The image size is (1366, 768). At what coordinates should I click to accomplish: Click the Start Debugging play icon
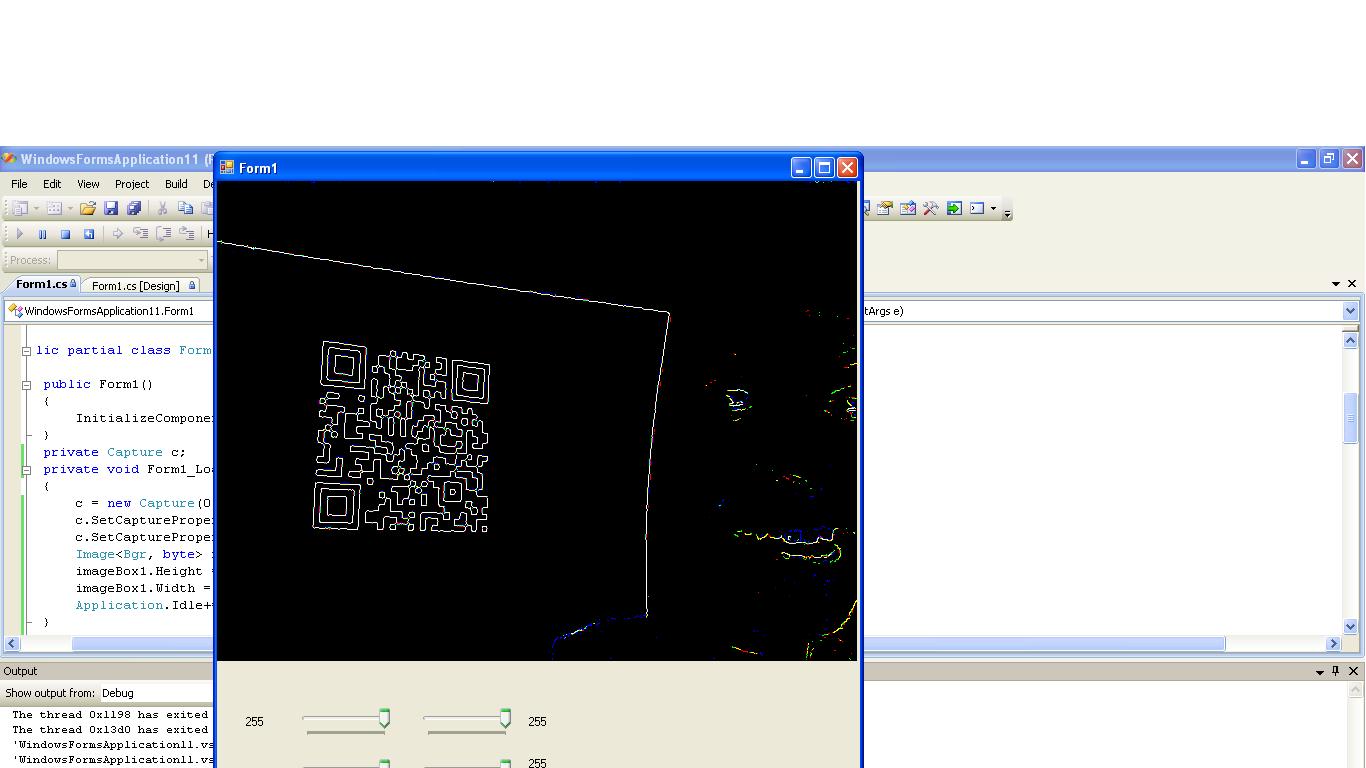pos(19,234)
